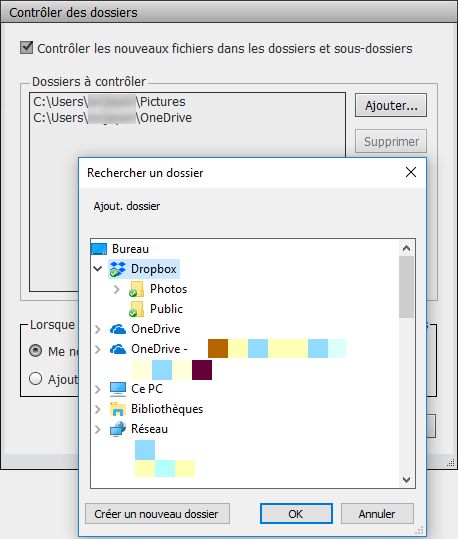
Task: Confirm folder selection with OK
Action: [296, 514]
